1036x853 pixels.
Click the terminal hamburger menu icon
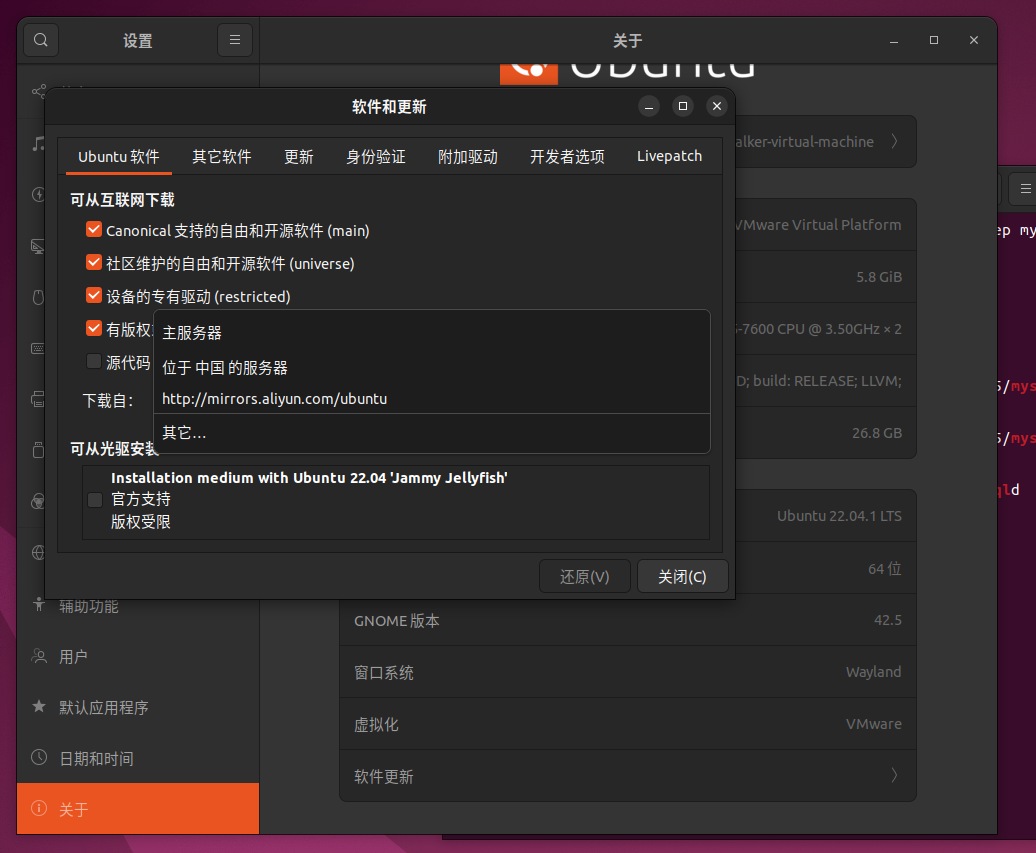1025,189
